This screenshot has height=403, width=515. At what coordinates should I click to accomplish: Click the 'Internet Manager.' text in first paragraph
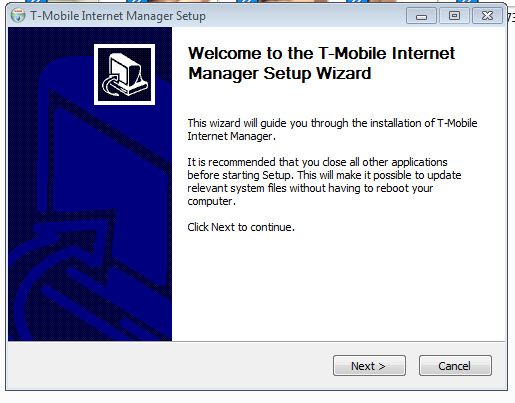pos(231,136)
